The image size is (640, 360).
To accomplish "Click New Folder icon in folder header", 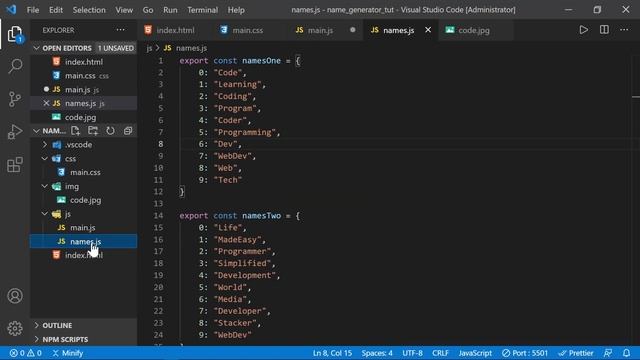I will (93, 131).
